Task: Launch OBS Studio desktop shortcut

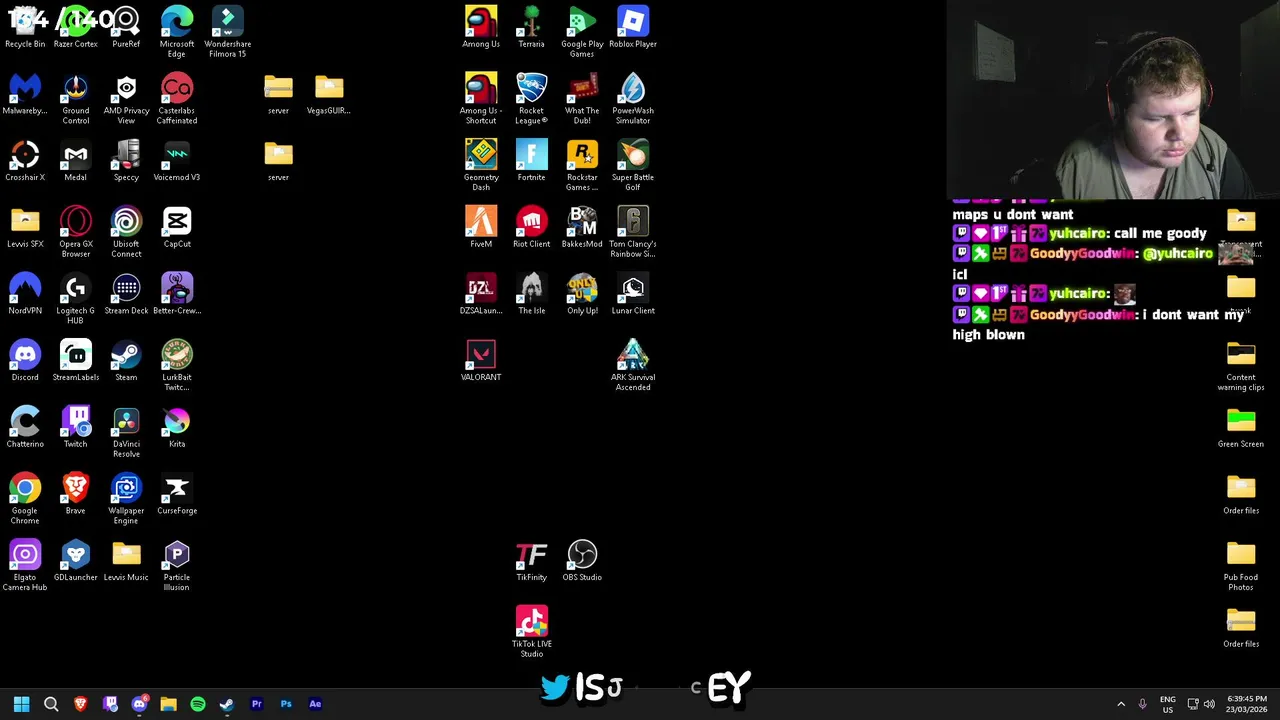Action: [582, 562]
